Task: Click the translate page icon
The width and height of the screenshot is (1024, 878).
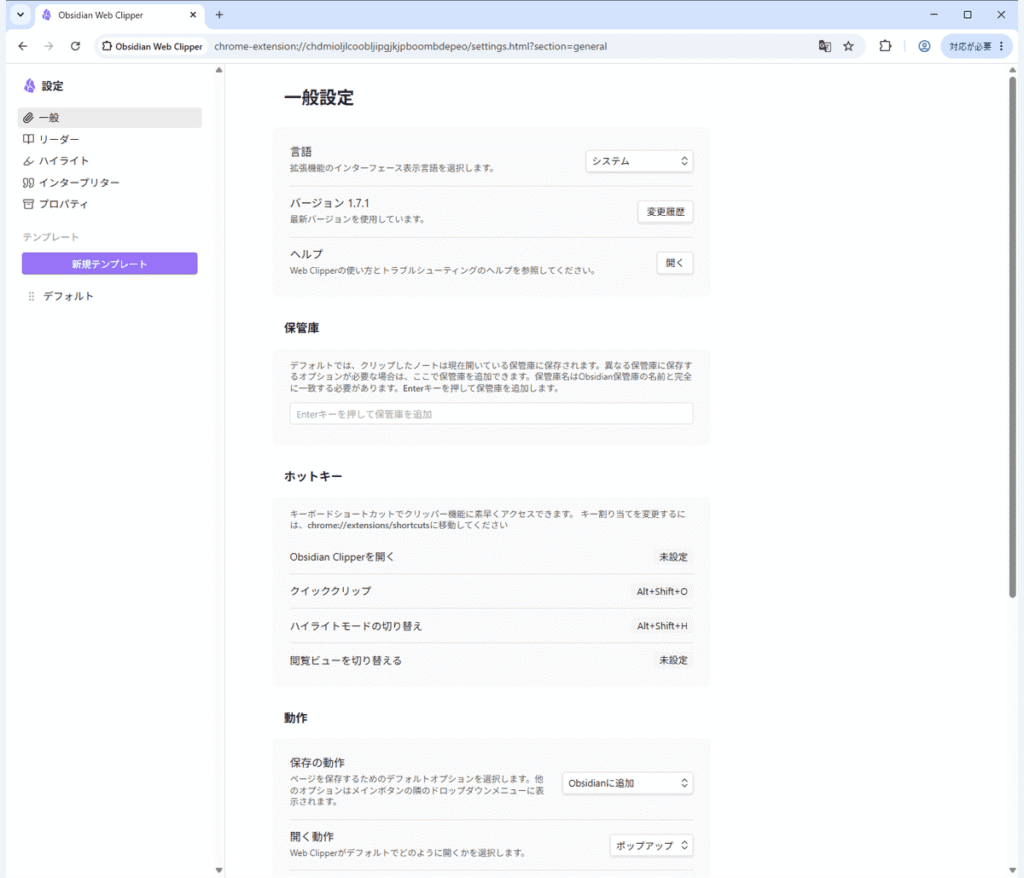Action: [825, 46]
